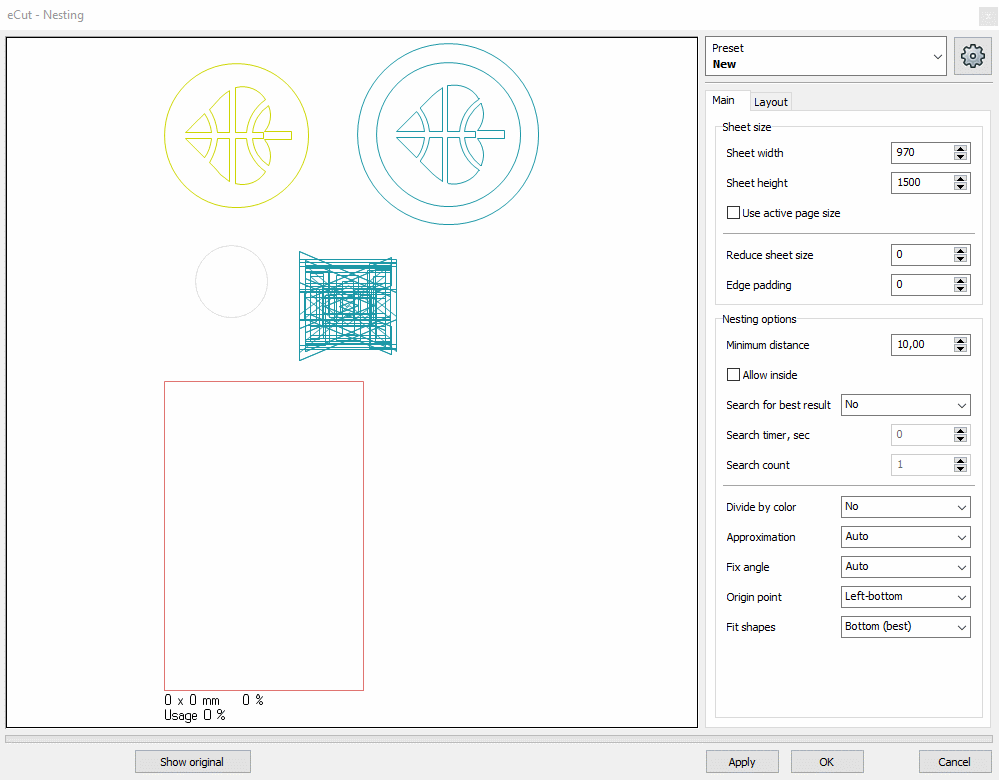Screen dimensions: 999x780
Task: Open the Divide by color dropdown
Action: click(905, 507)
